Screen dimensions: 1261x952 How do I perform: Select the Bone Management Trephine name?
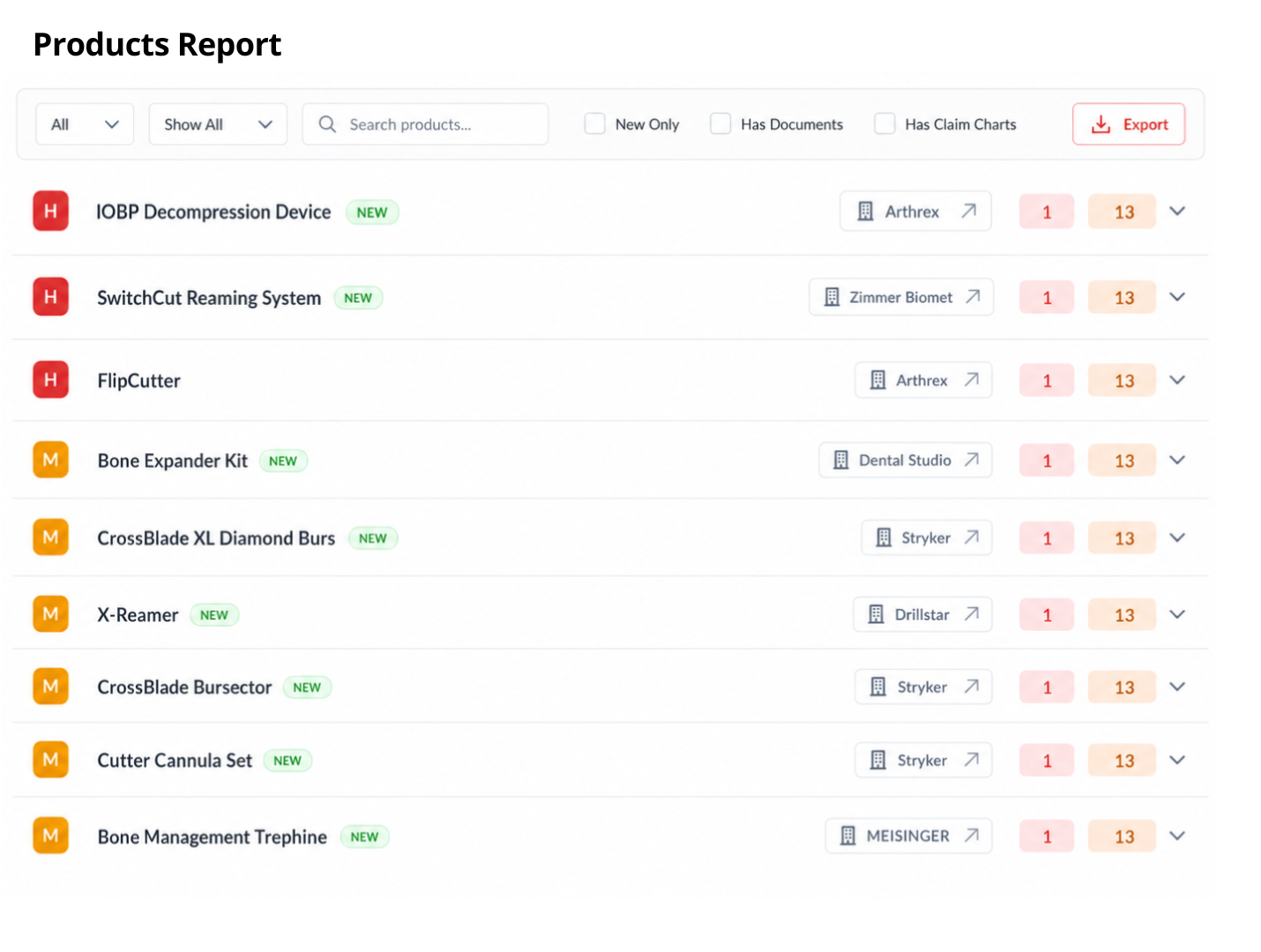212,837
